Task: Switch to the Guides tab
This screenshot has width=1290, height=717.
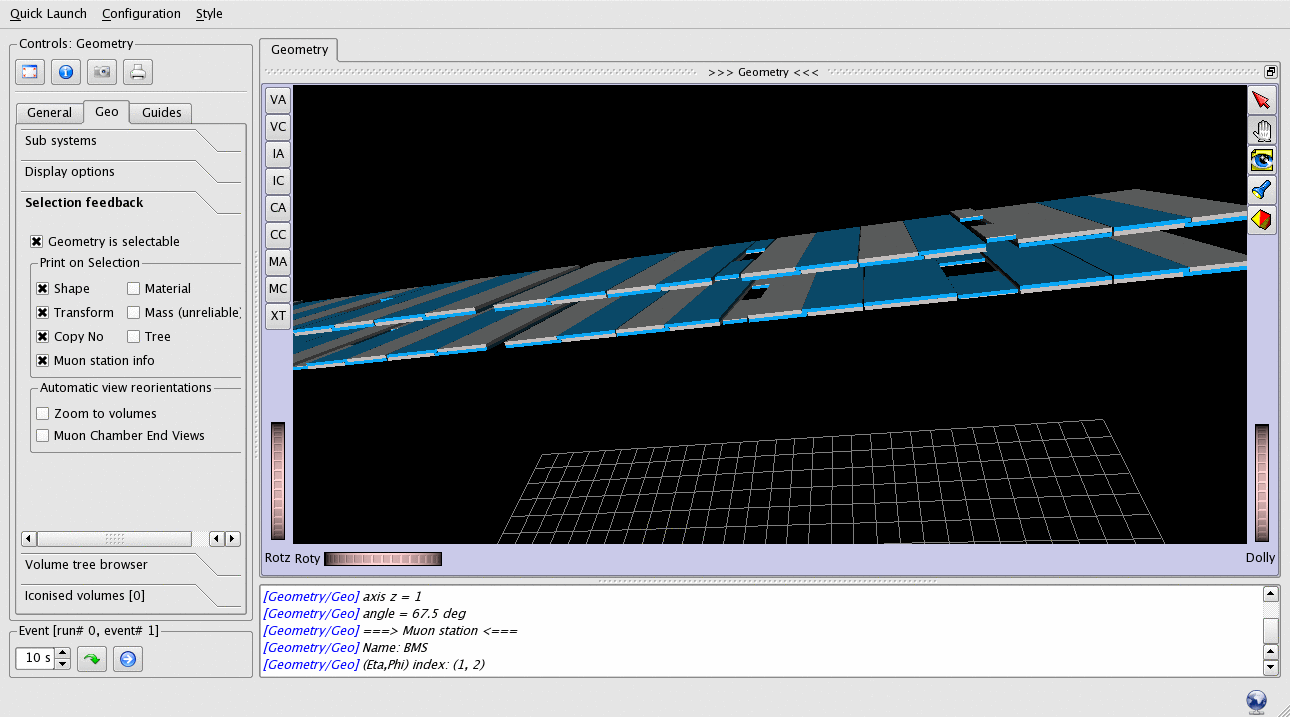Action: click(x=161, y=113)
